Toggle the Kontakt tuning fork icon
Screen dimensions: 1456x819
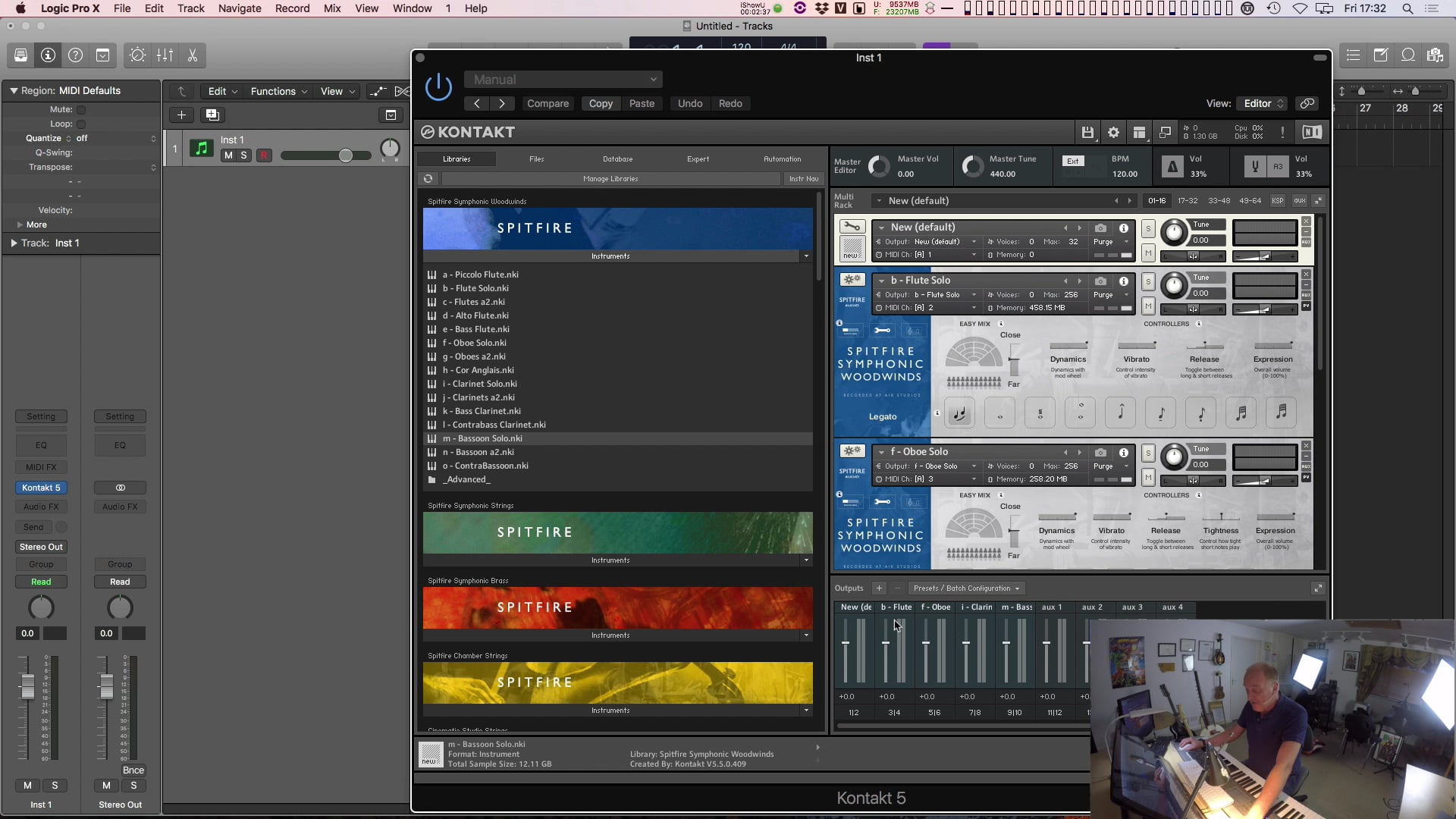pyautogui.click(x=1255, y=167)
